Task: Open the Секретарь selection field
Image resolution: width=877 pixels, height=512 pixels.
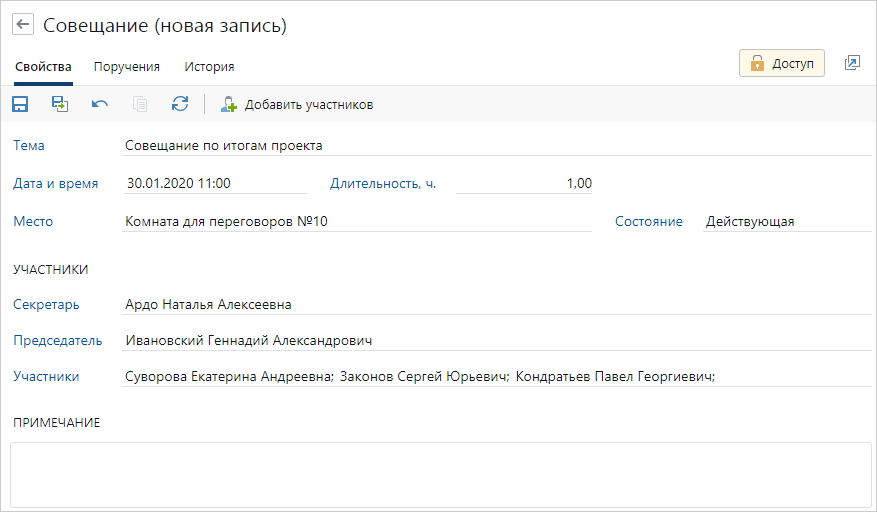Action: (495, 305)
